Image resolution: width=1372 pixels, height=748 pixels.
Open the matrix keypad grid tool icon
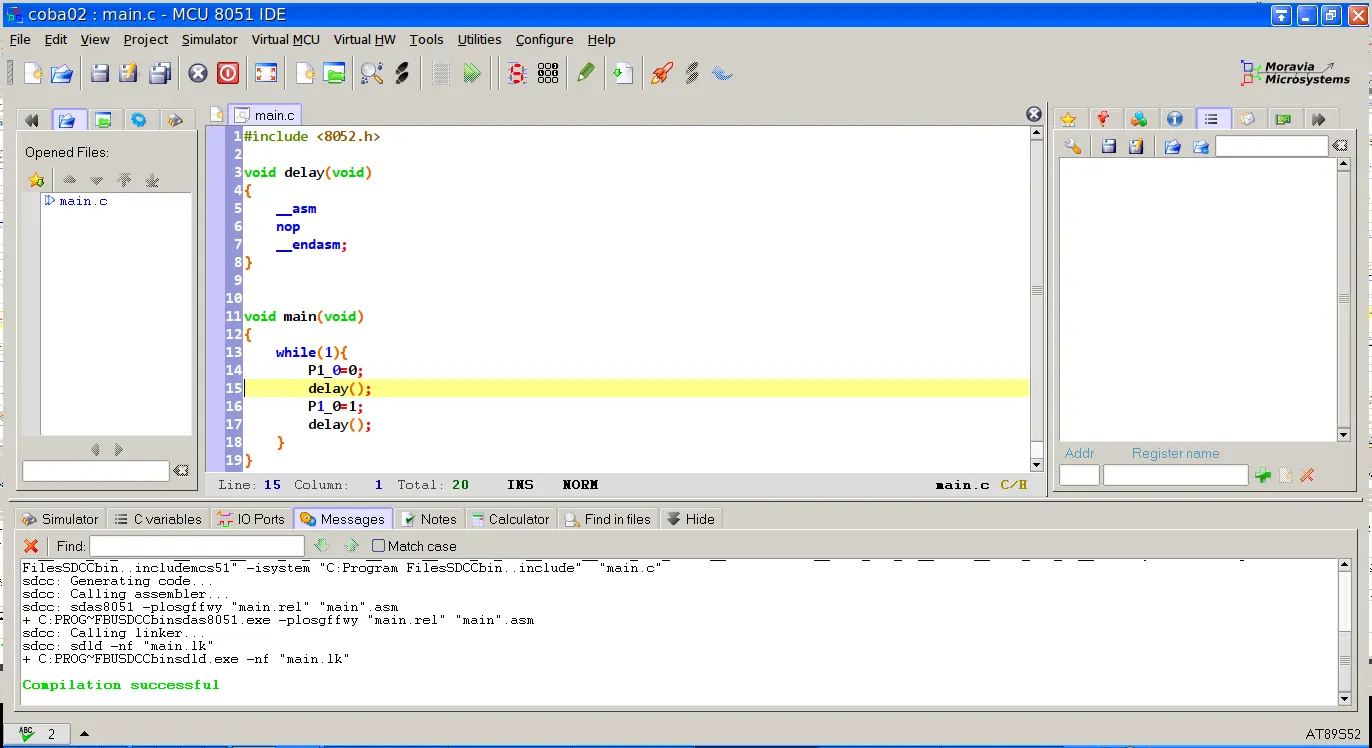coord(548,73)
